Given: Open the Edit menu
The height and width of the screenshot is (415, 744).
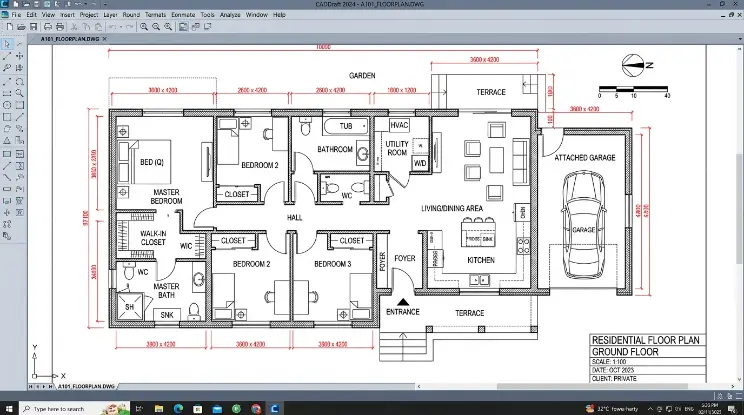Looking at the screenshot, I should 31,15.
